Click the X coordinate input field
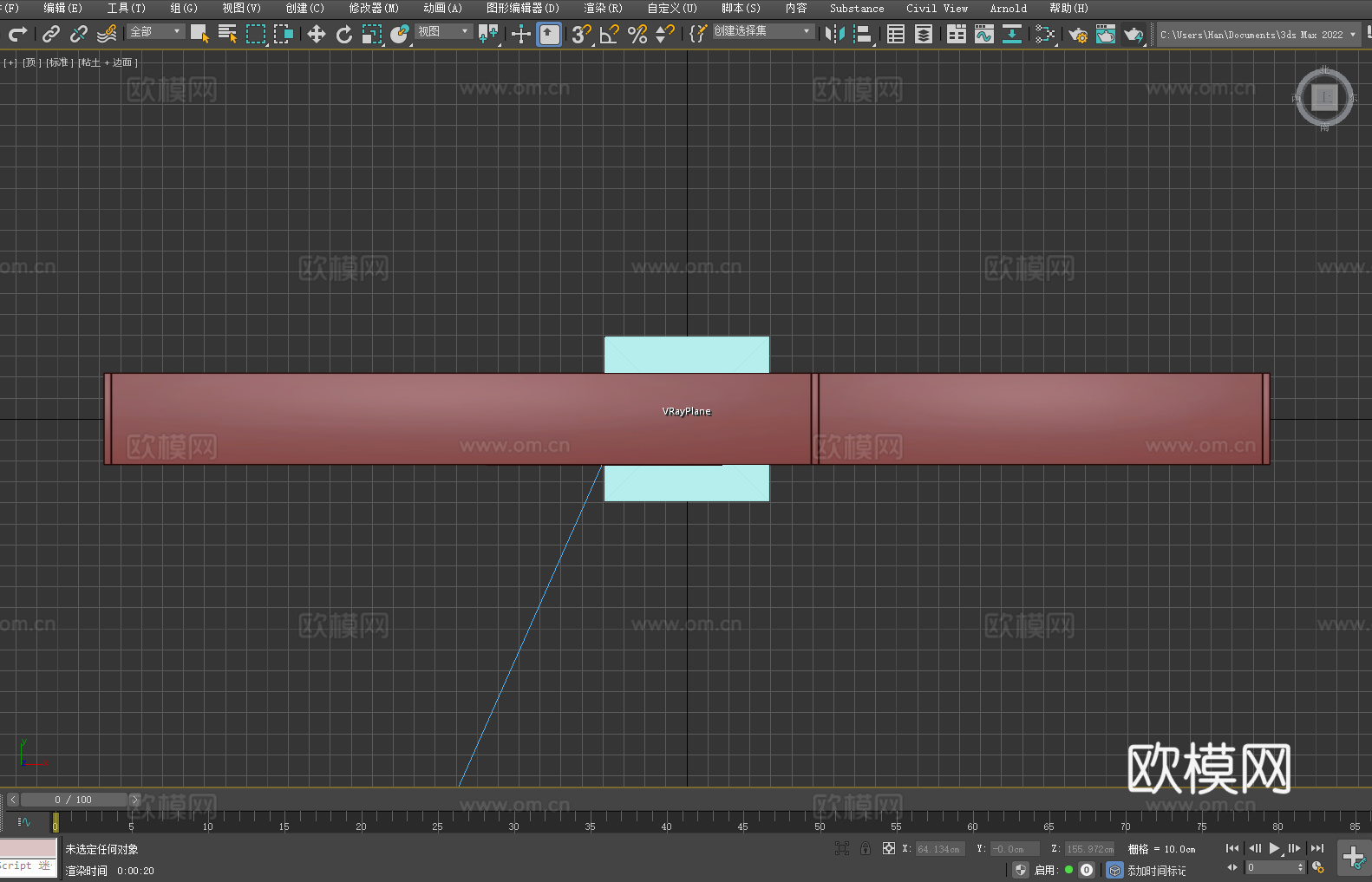This screenshot has height=882, width=1372. [x=940, y=849]
